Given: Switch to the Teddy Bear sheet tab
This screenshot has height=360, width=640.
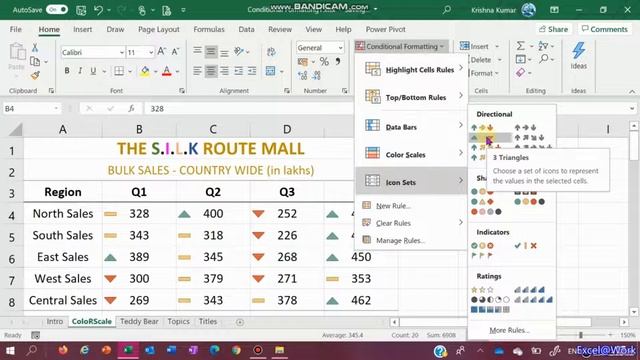Looking at the screenshot, I should point(139,322).
